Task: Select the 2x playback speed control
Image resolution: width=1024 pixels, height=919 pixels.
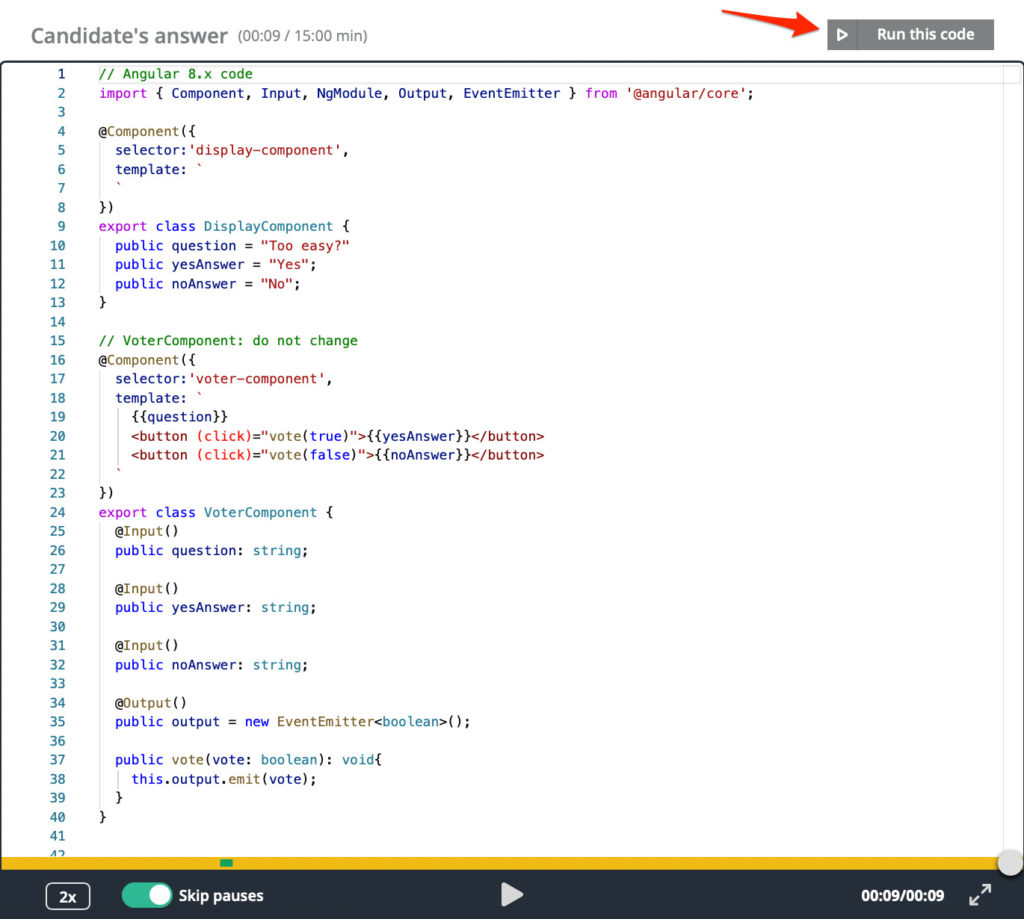Action: [67, 895]
